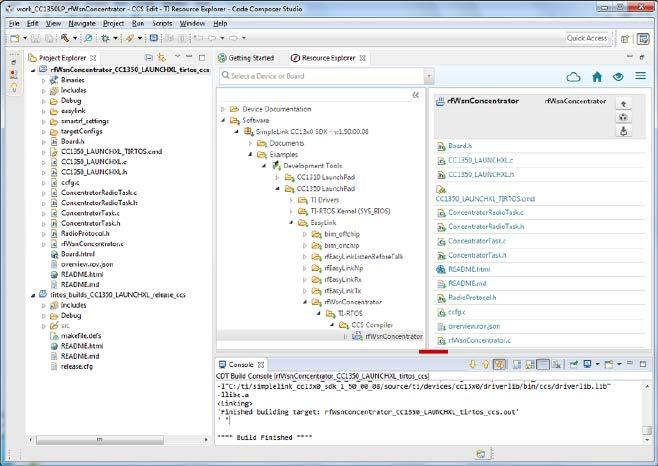Open the Debug dropdown arrow
658x466 pixels.
[x=115, y=38]
